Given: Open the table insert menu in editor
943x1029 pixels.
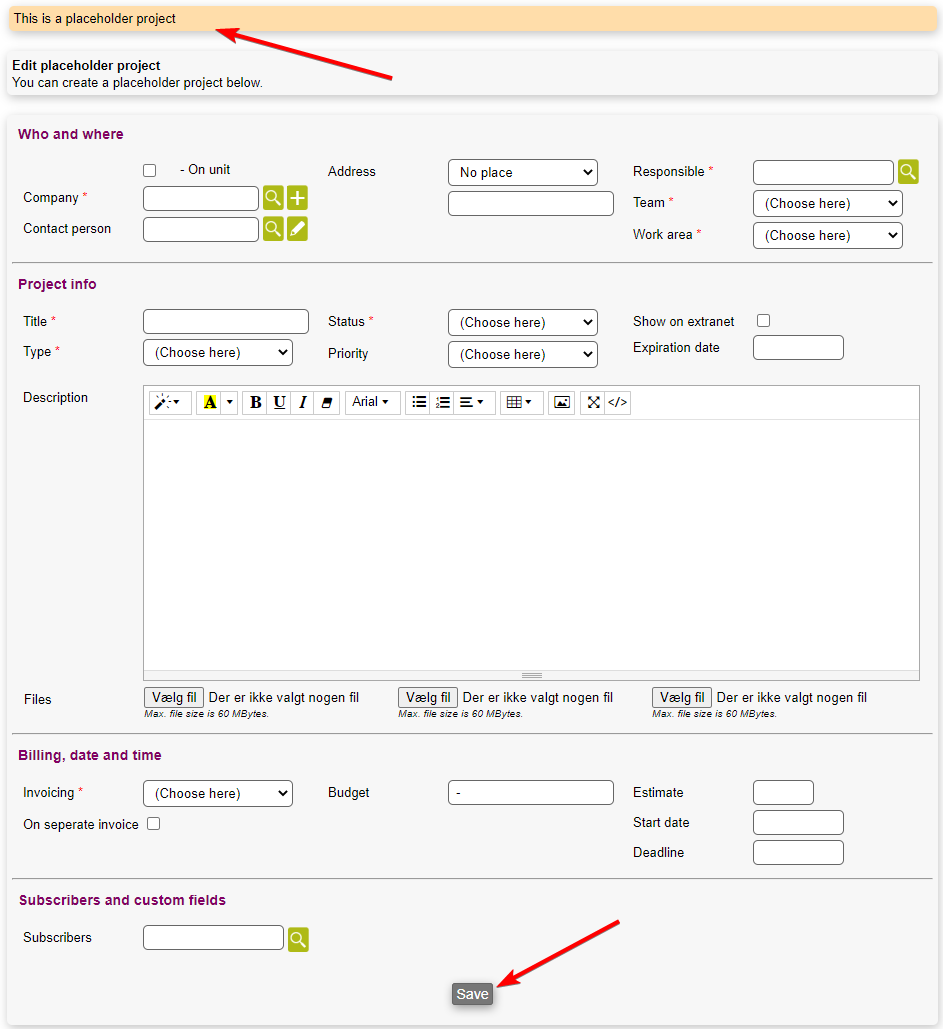Looking at the screenshot, I should pyautogui.click(x=518, y=402).
